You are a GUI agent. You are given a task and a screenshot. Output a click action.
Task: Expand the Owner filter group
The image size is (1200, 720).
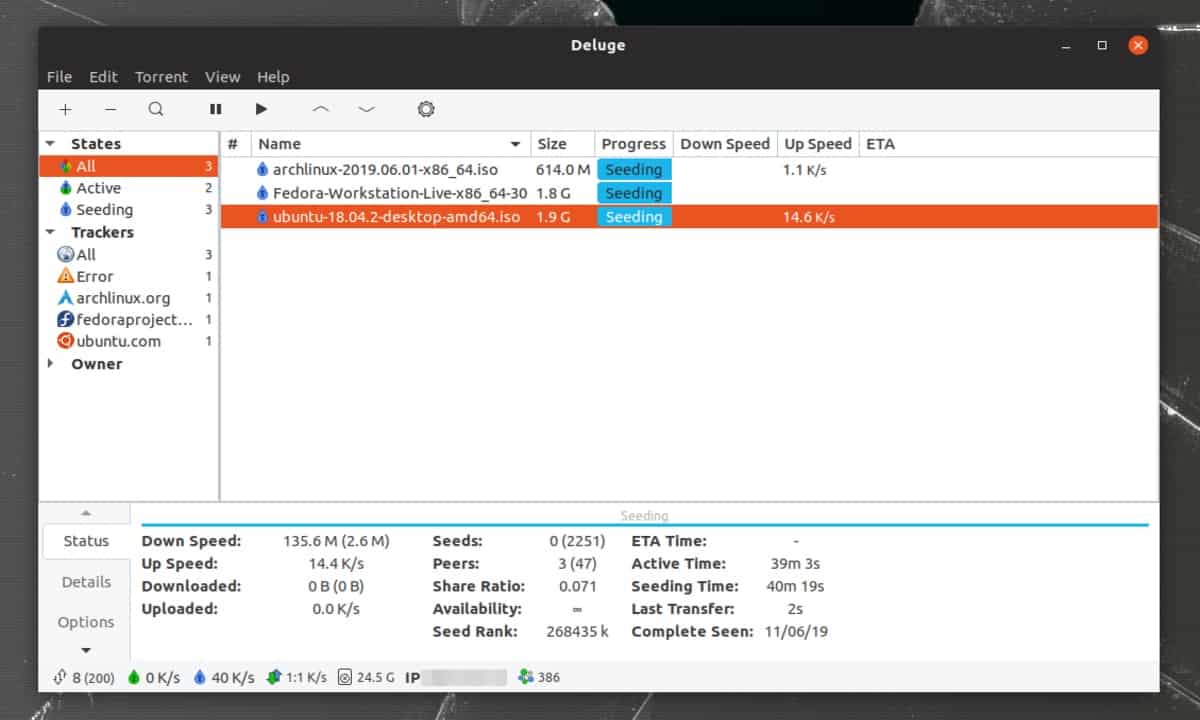coord(51,364)
